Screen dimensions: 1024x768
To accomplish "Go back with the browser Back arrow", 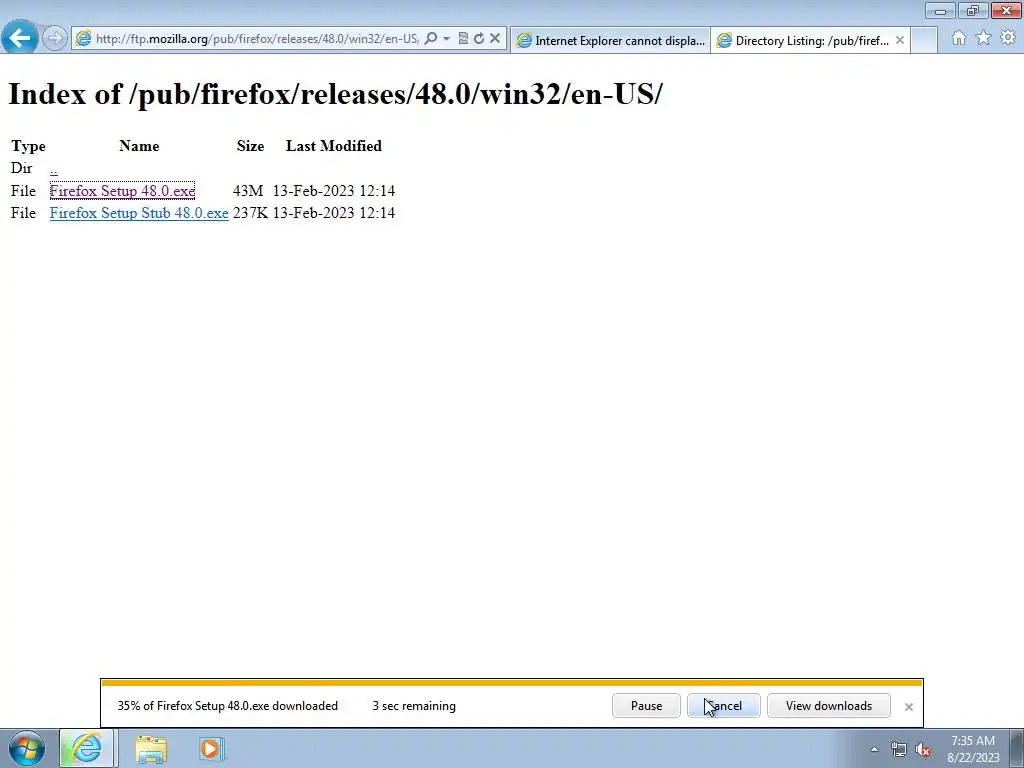I will tap(20, 37).
